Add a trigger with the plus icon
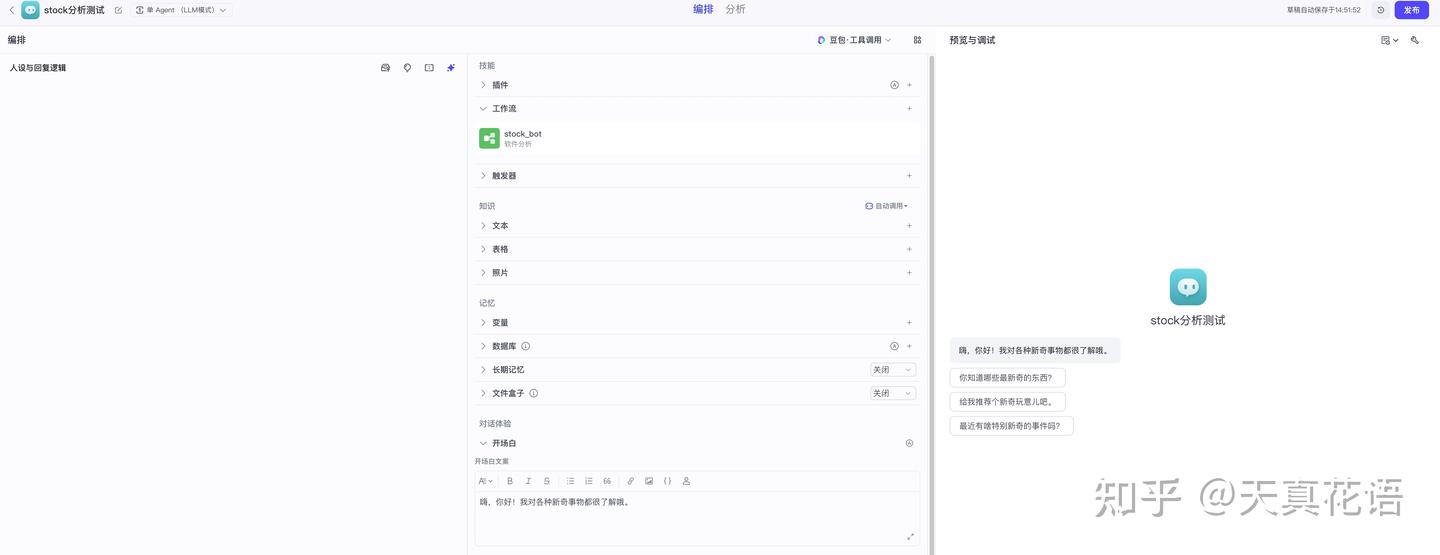Viewport: 1440px width, 555px height. tap(909, 175)
